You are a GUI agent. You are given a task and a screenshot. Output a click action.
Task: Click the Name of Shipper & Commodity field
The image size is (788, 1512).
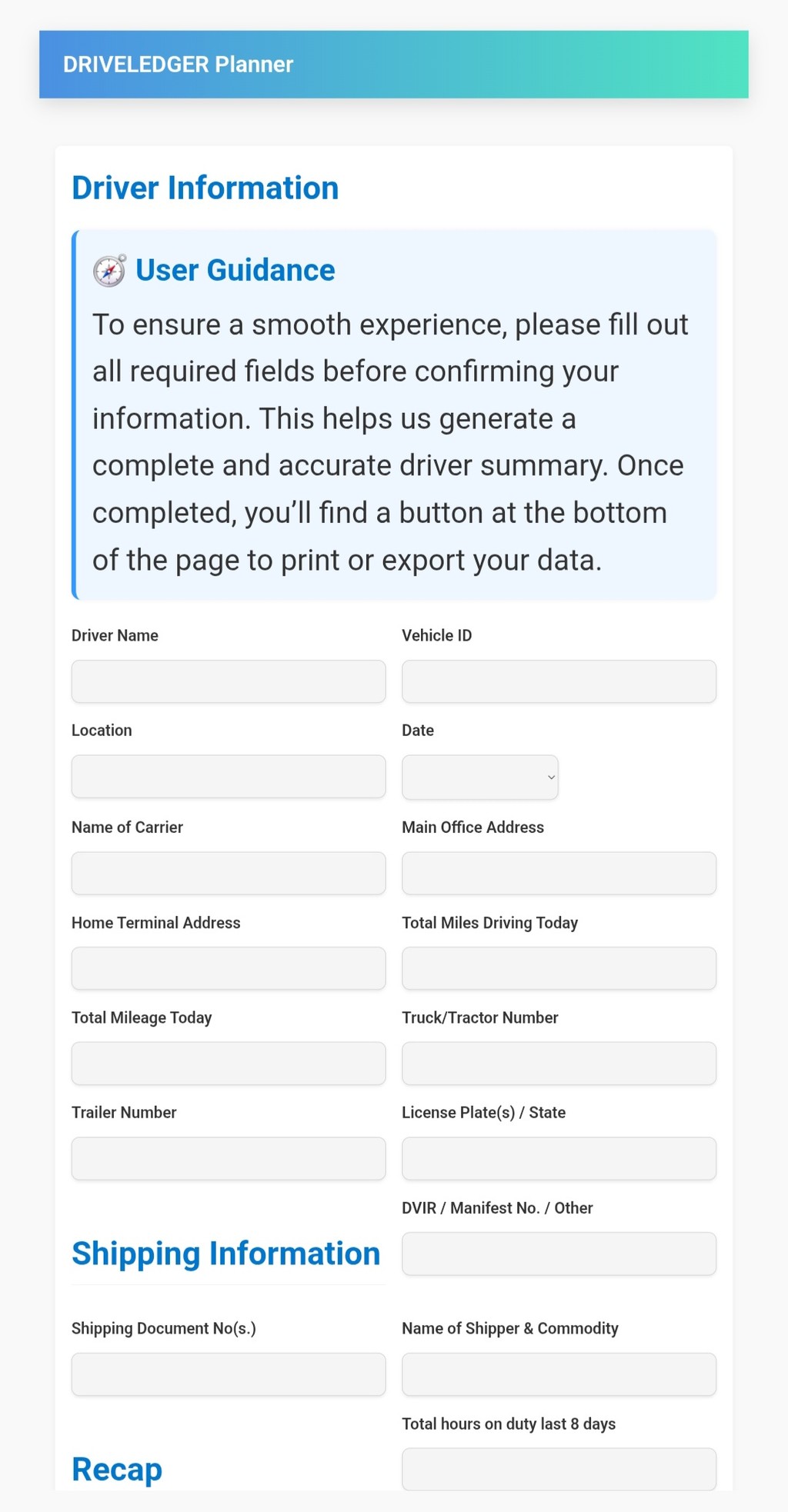click(x=559, y=1374)
